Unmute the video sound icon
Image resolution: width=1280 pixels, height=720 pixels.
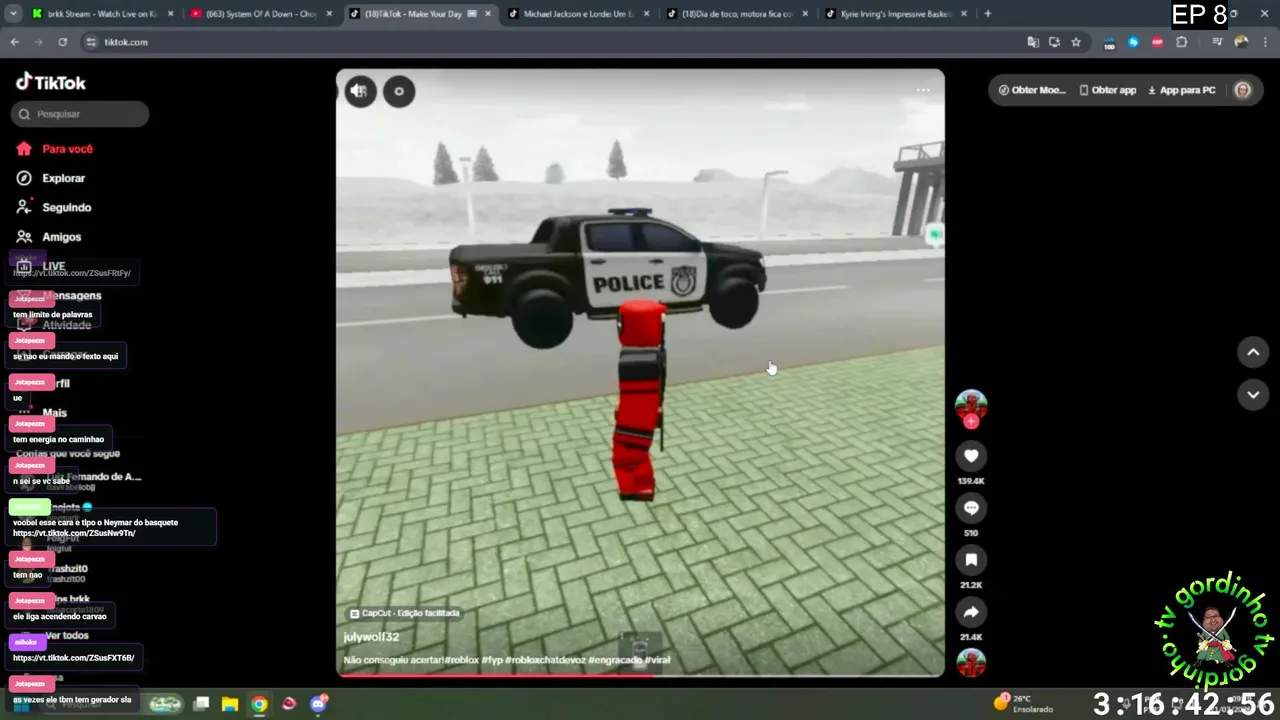[360, 91]
